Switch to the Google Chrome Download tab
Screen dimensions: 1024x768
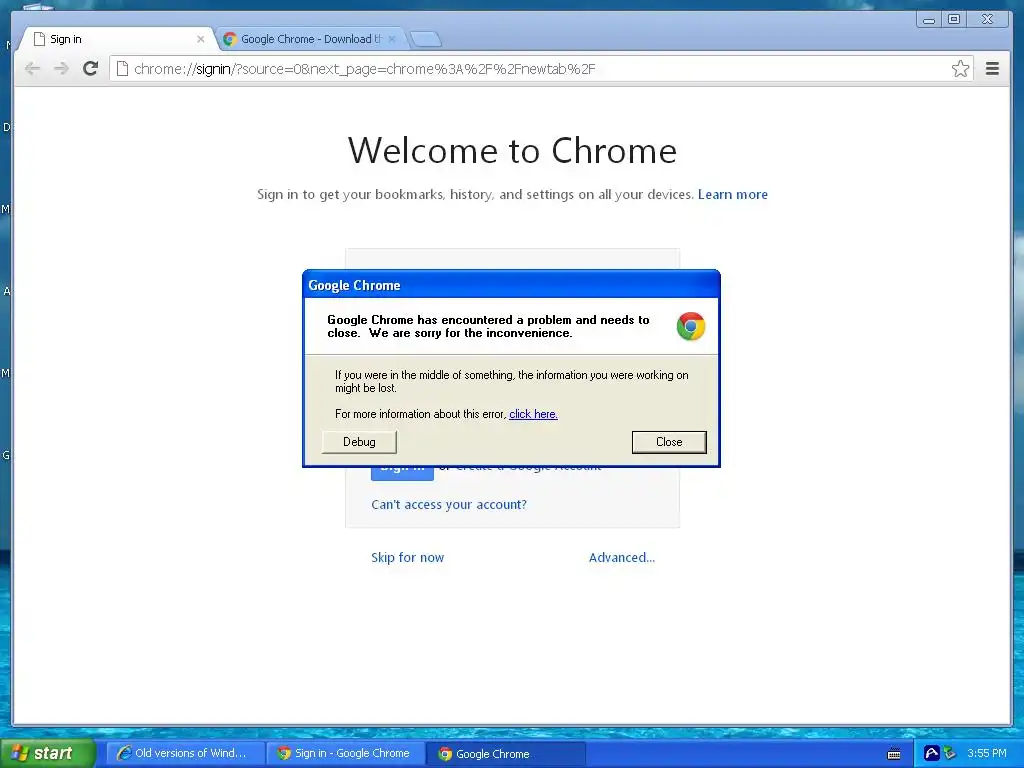pyautogui.click(x=310, y=39)
